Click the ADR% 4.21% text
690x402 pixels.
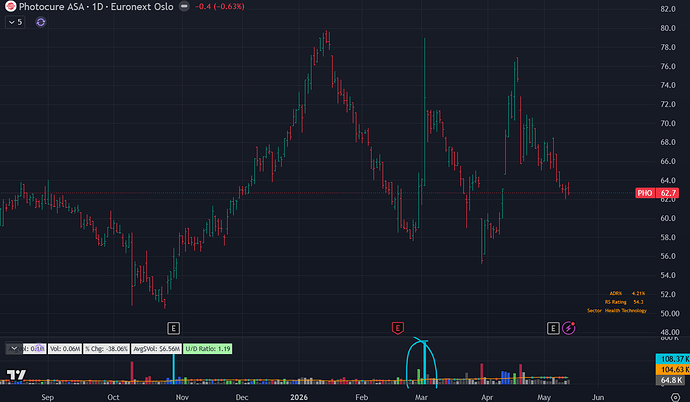(x=627, y=293)
